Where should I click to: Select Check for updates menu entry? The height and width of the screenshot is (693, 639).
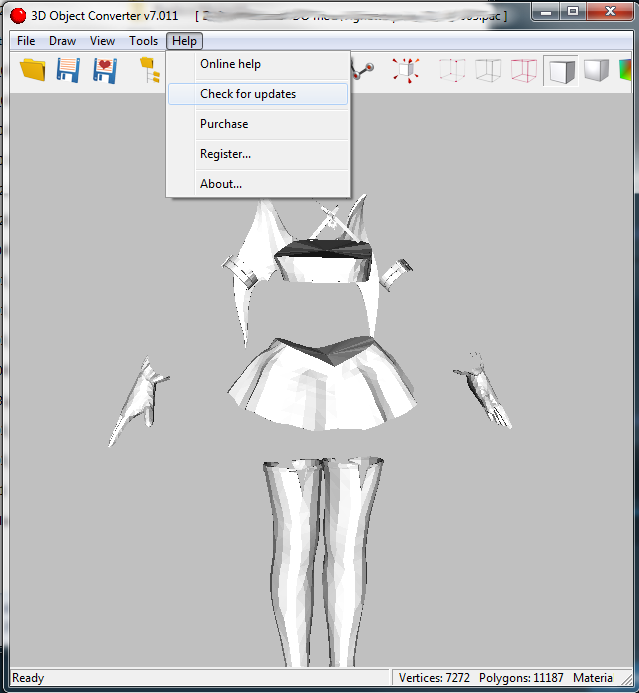pos(248,94)
